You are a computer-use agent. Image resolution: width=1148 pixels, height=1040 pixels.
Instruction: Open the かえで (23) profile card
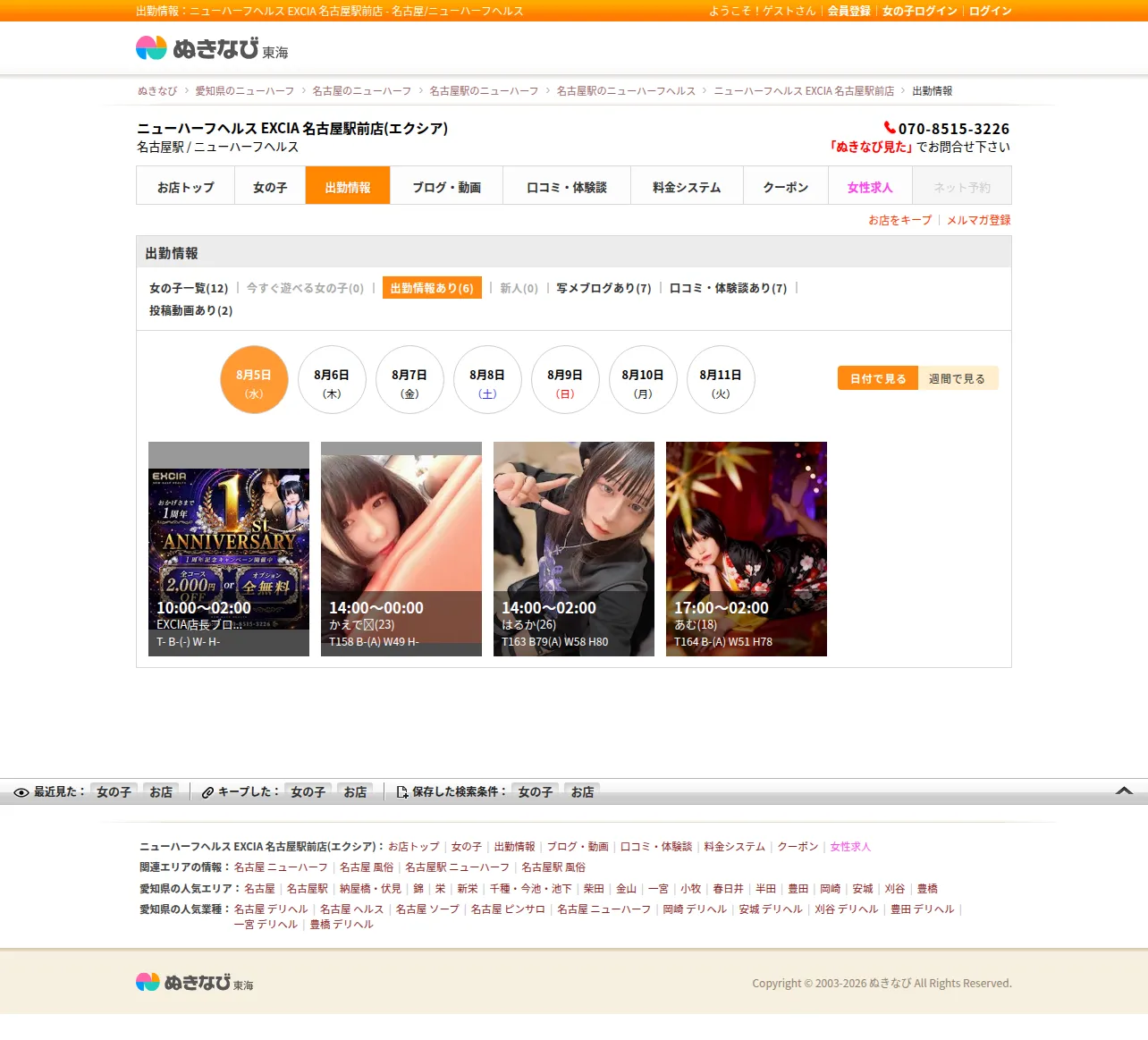401,549
